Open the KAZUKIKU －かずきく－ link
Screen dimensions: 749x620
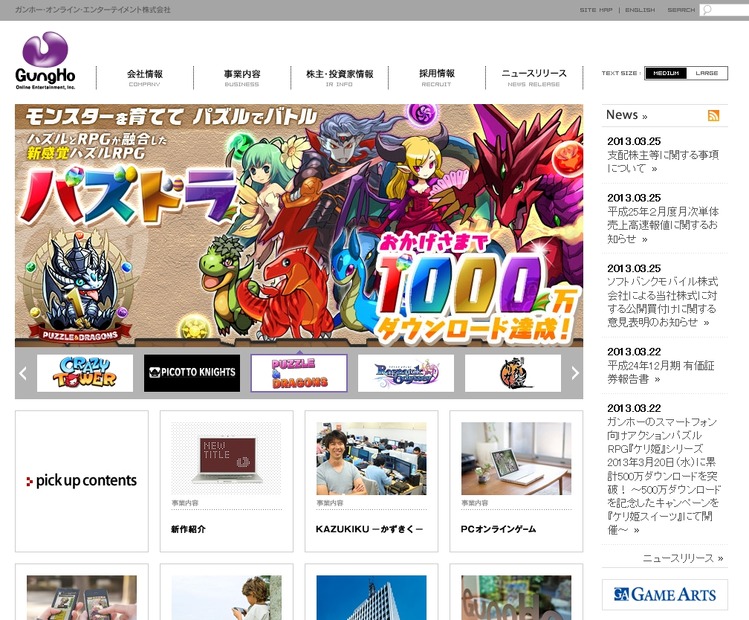tap(369, 529)
